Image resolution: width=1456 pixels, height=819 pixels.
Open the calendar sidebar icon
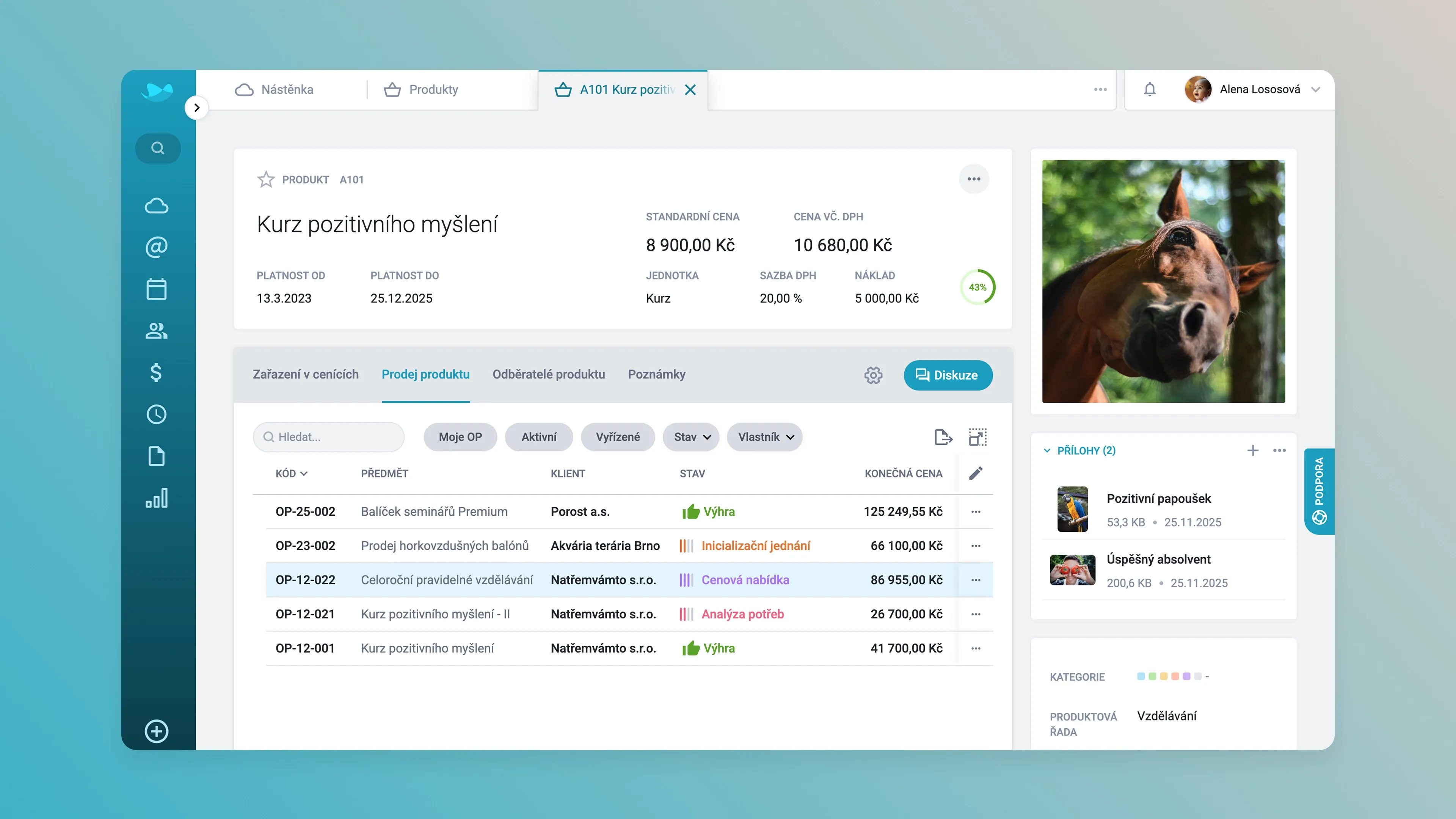click(x=157, y=289)
